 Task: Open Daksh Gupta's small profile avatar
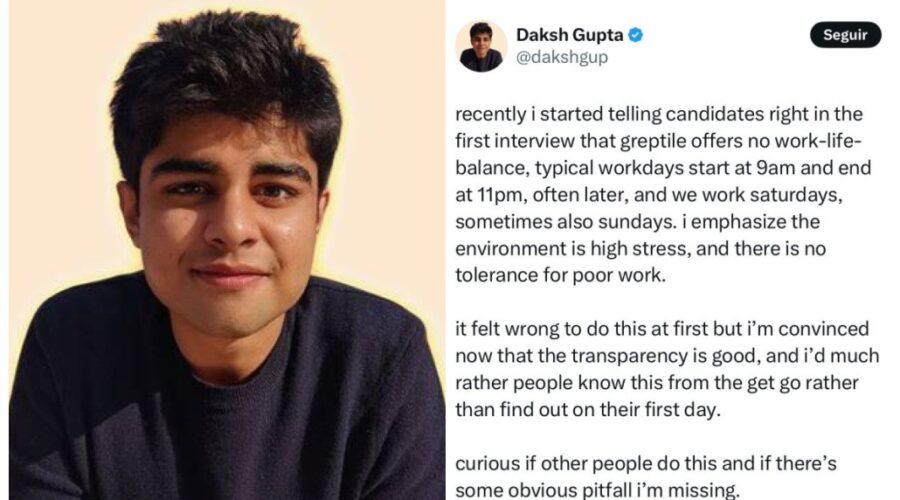pyautogui.click(x=481, y=46)
